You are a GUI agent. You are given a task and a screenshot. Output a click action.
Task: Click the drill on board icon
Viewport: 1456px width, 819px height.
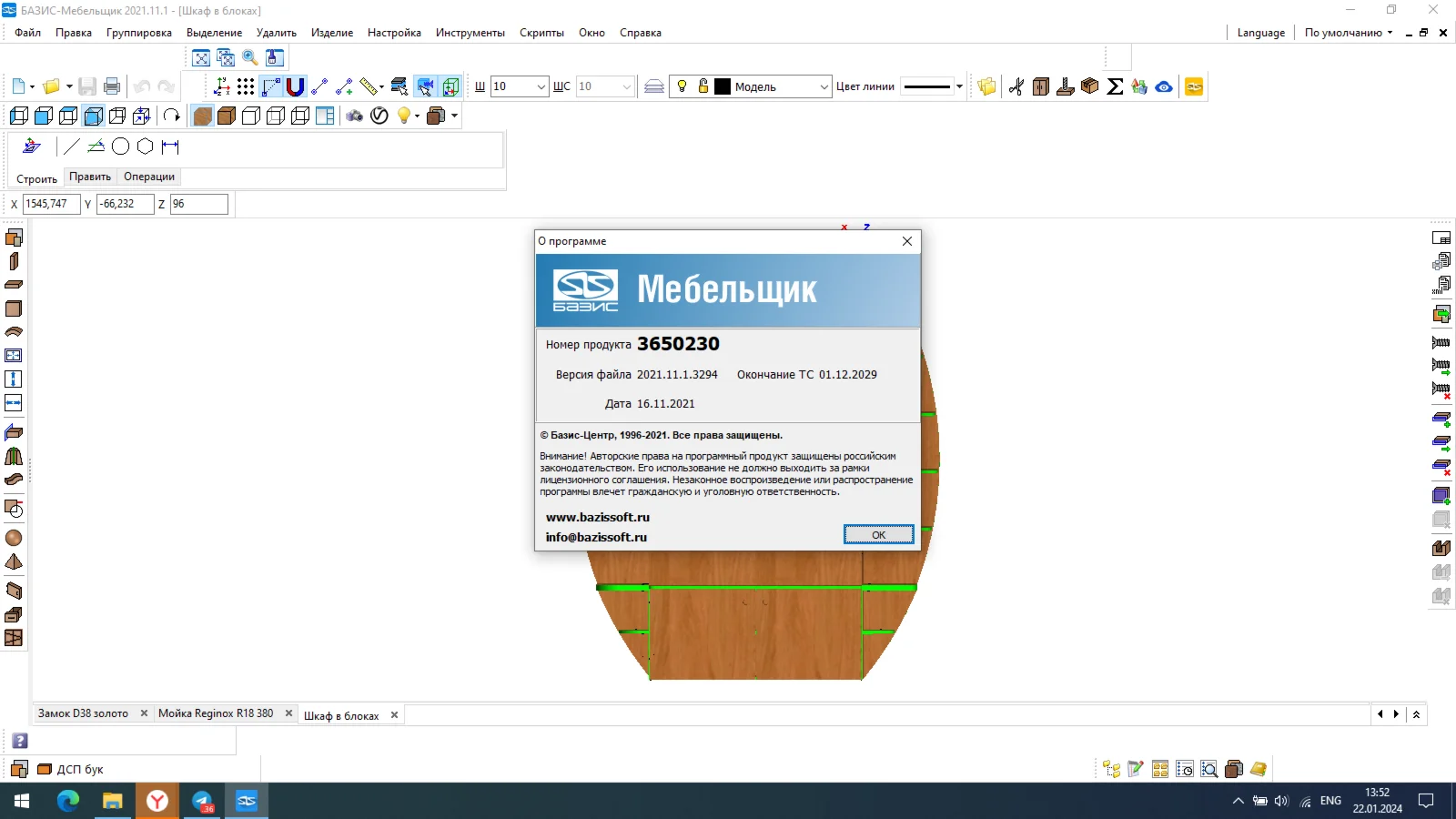(x=1066, y=86)
